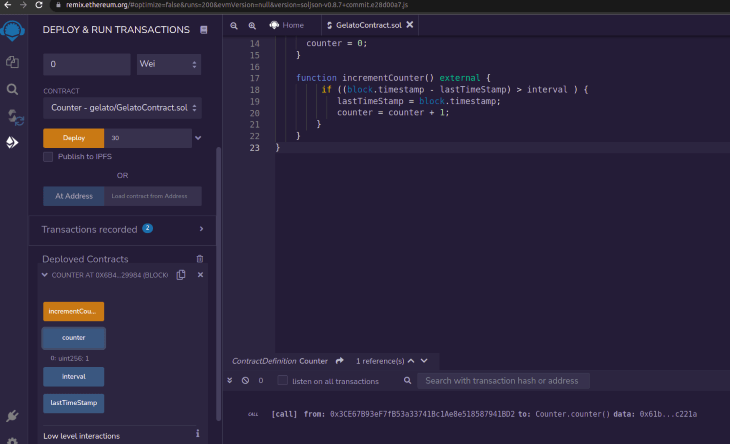Click the browser back arrow

[7, 5]
